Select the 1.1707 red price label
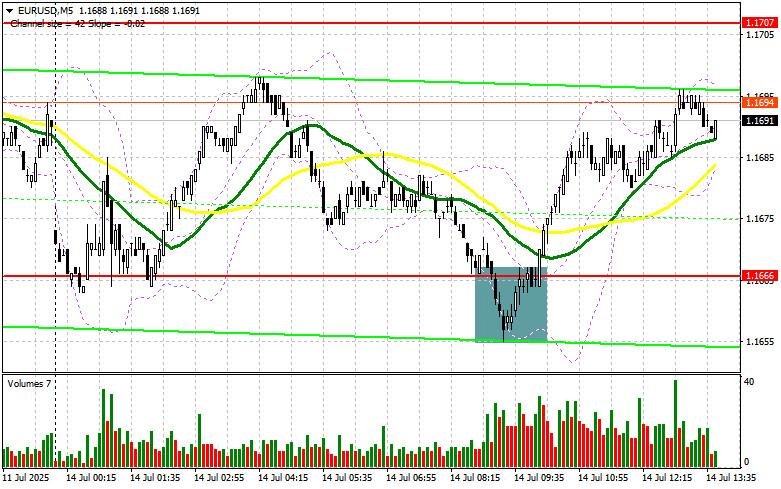 click(x=760, y=23)
